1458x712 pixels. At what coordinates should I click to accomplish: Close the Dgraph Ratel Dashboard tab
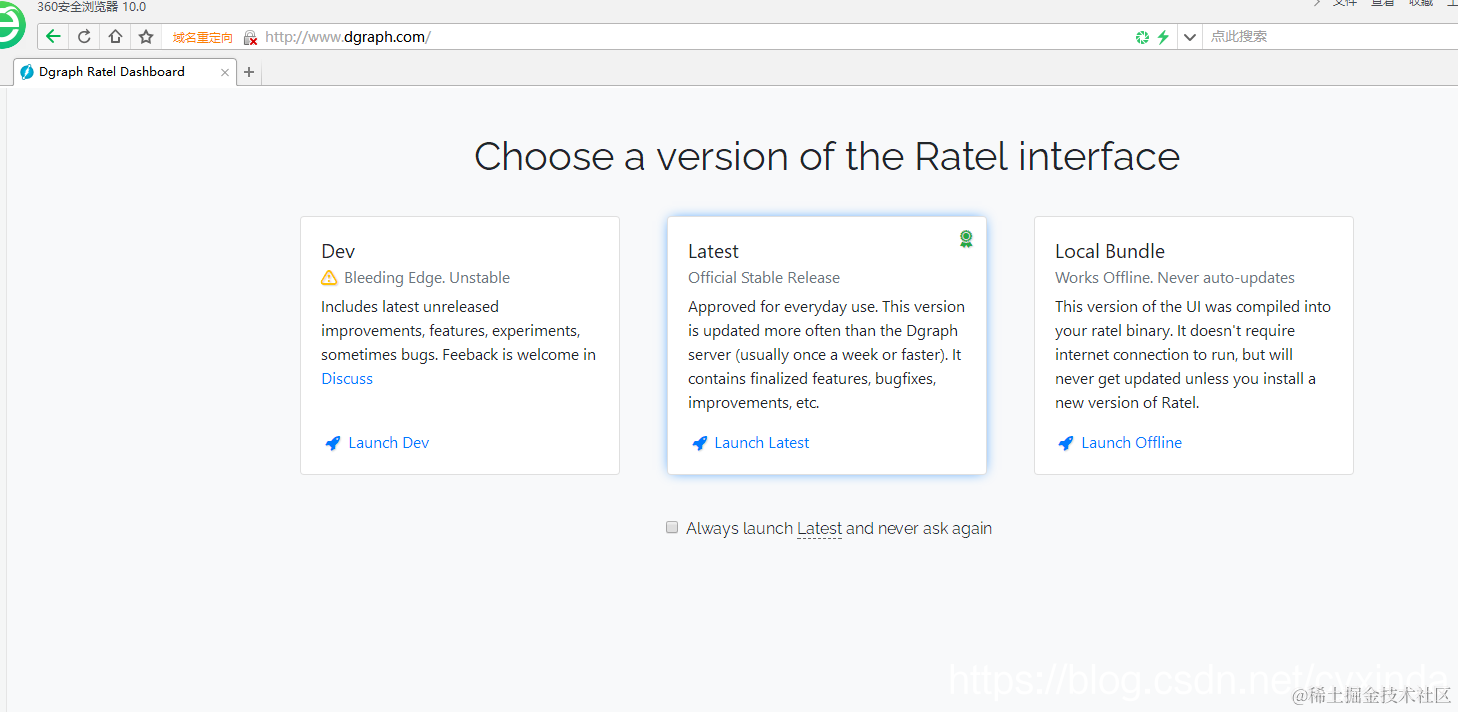[225, 72]
